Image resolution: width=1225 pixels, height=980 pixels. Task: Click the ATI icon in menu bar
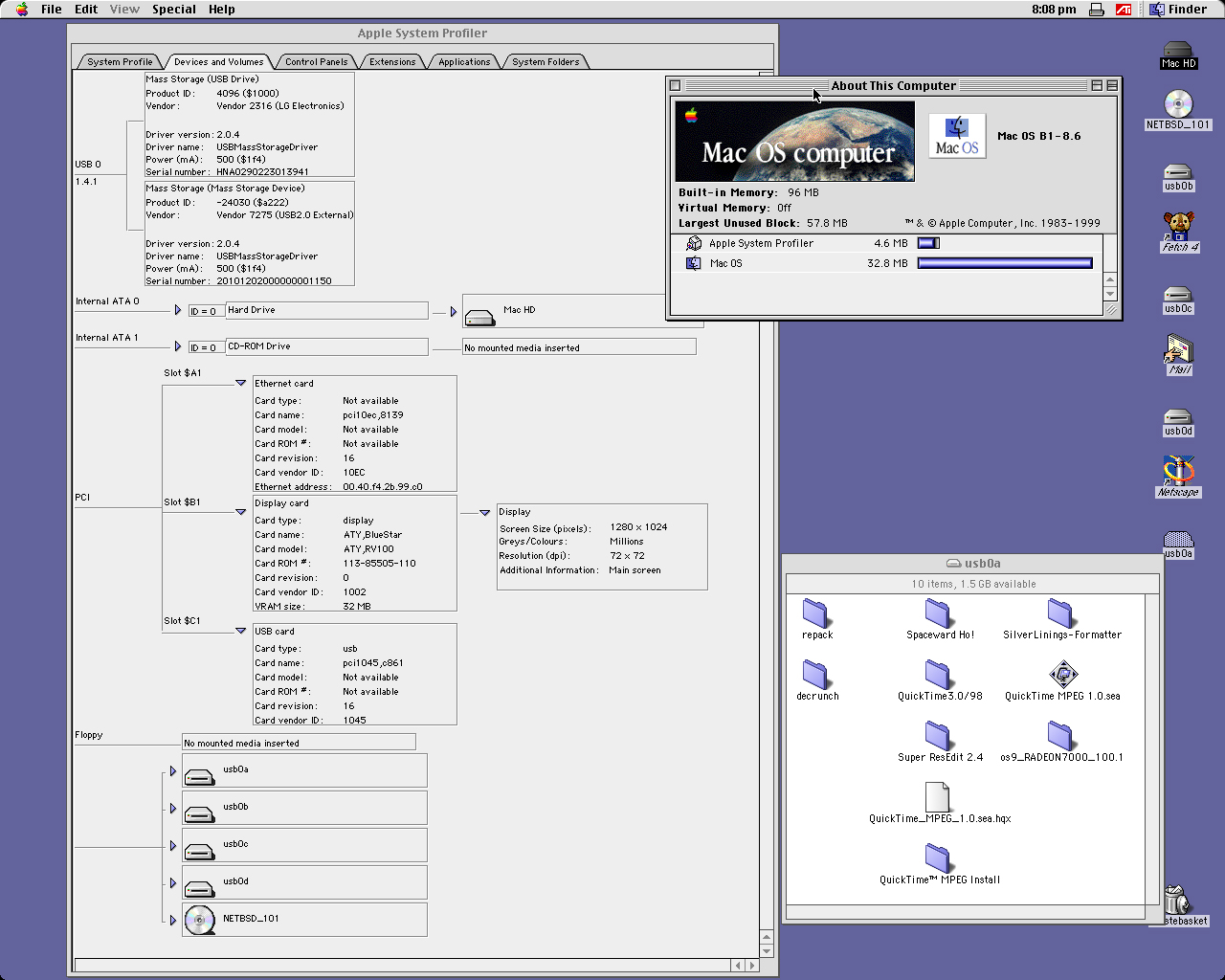pyautogui.click(x=1124, y=9)
